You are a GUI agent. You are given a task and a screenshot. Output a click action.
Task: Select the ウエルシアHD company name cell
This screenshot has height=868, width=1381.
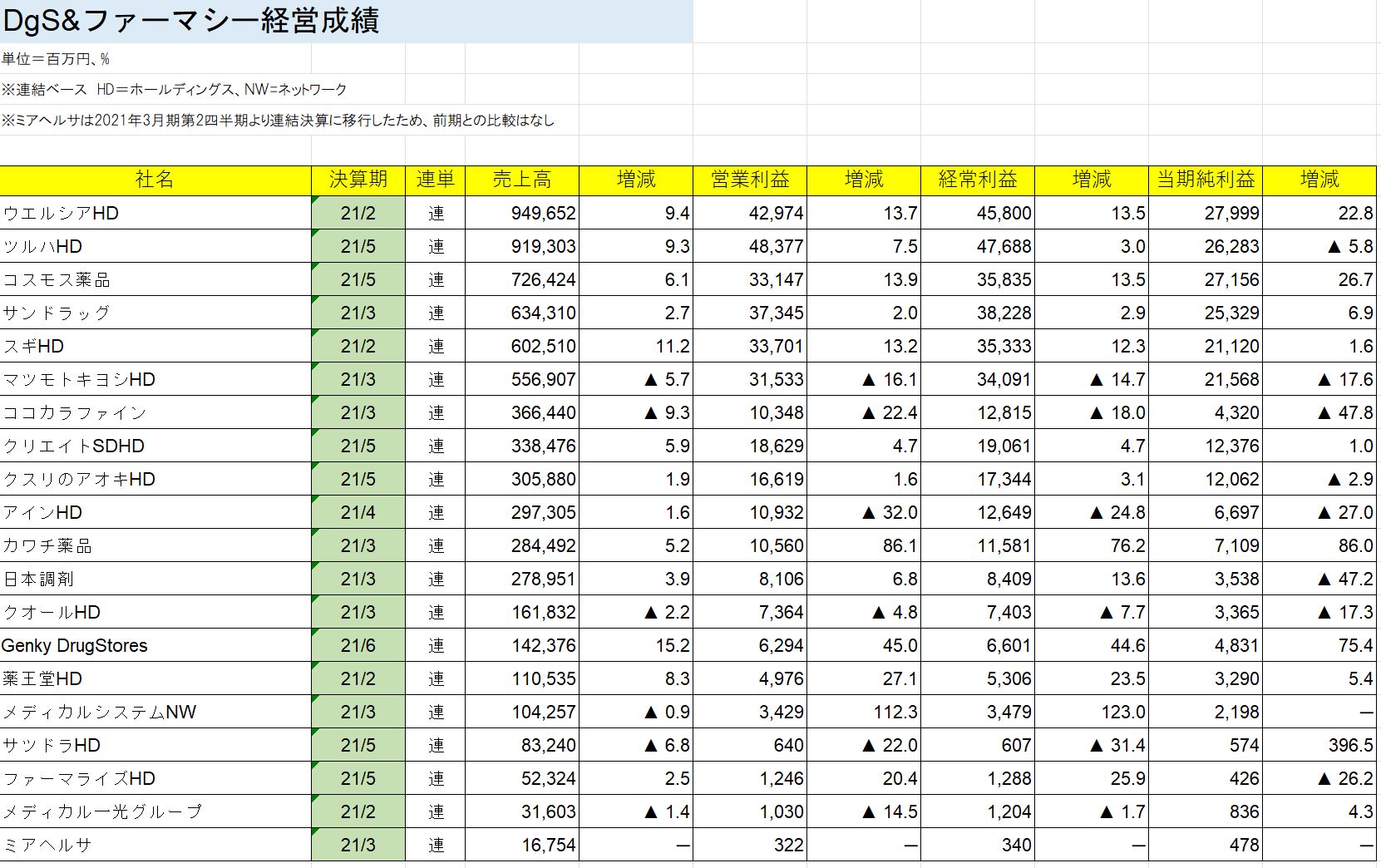coord(155,214)
